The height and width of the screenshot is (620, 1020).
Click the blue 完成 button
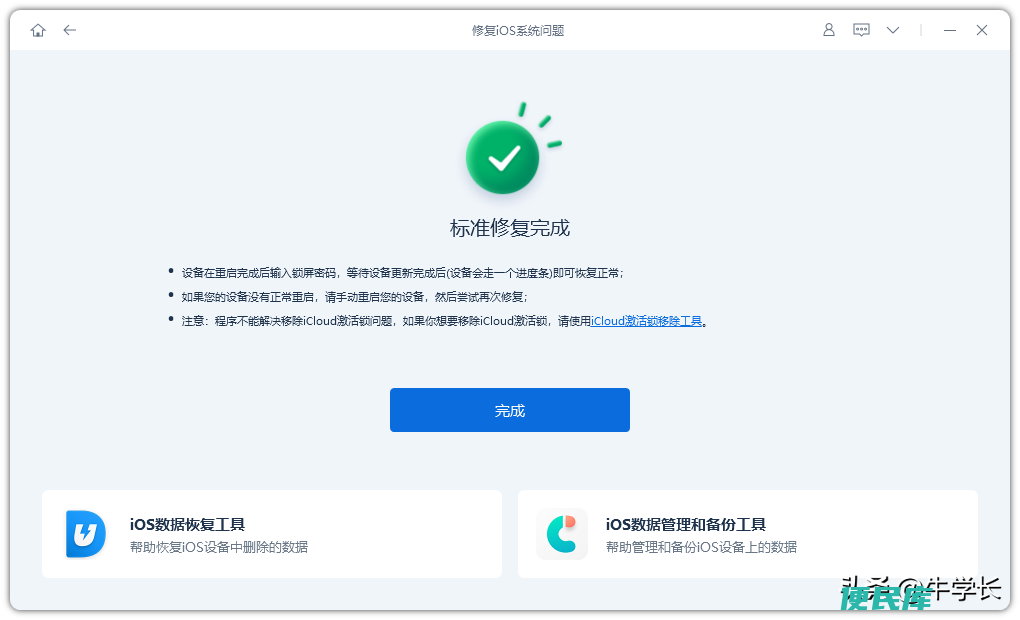(x=509, y=410)
